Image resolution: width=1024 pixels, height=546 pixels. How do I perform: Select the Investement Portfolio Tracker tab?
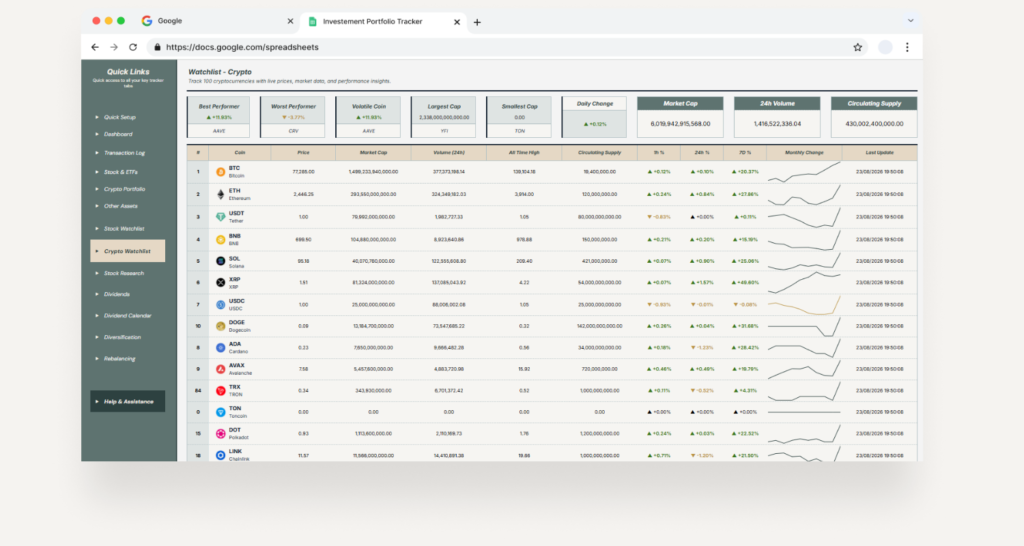(x=384, y=22)
